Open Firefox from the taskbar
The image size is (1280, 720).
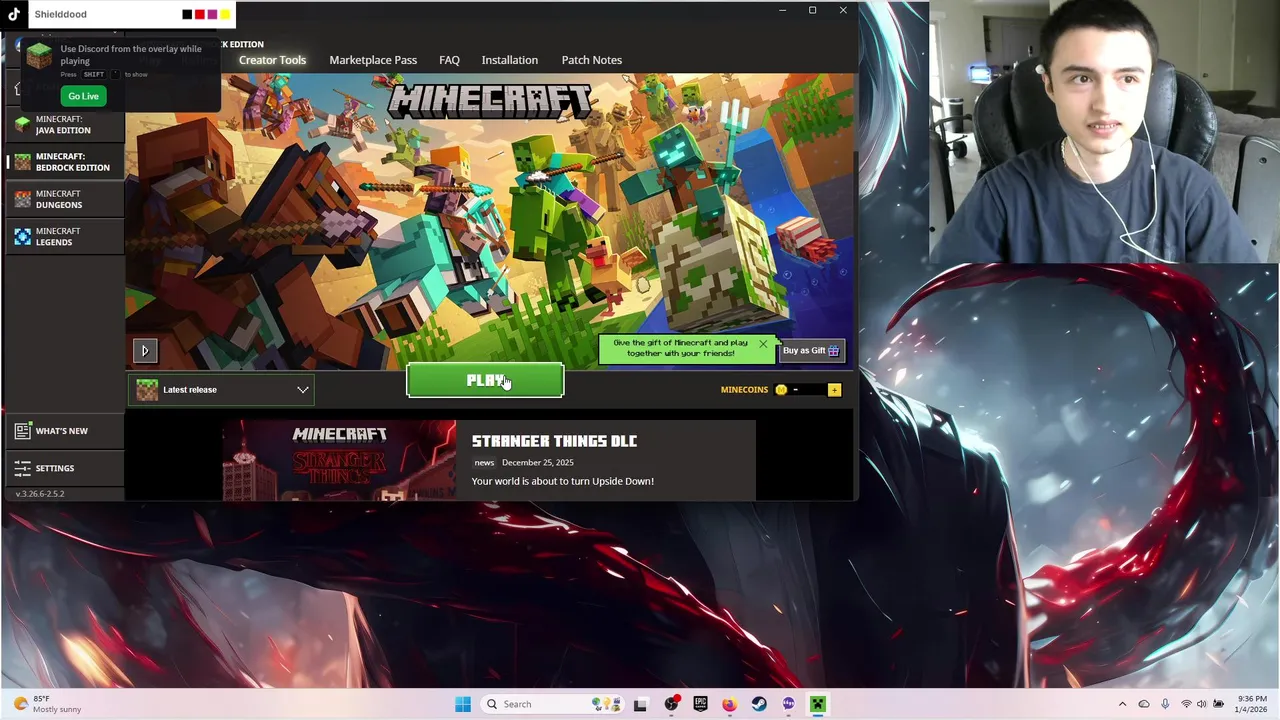coord(730,704)
